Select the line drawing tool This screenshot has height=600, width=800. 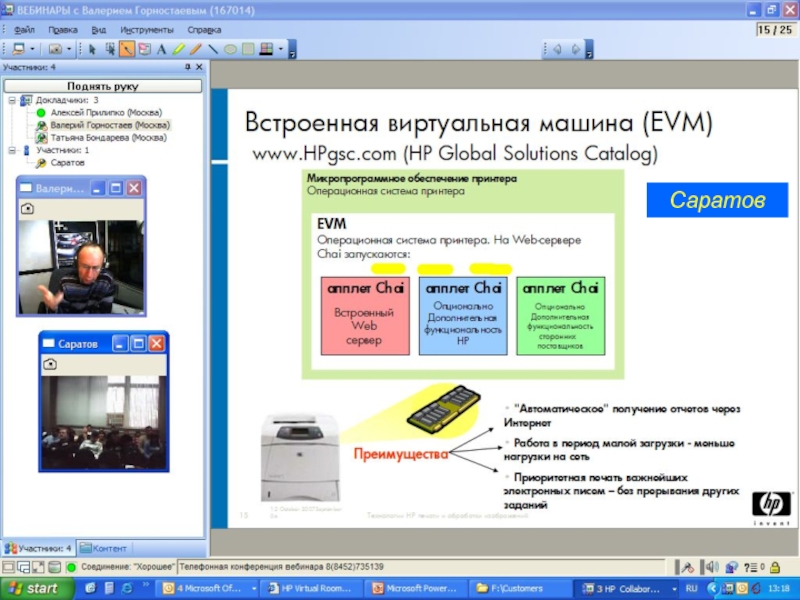213,48
